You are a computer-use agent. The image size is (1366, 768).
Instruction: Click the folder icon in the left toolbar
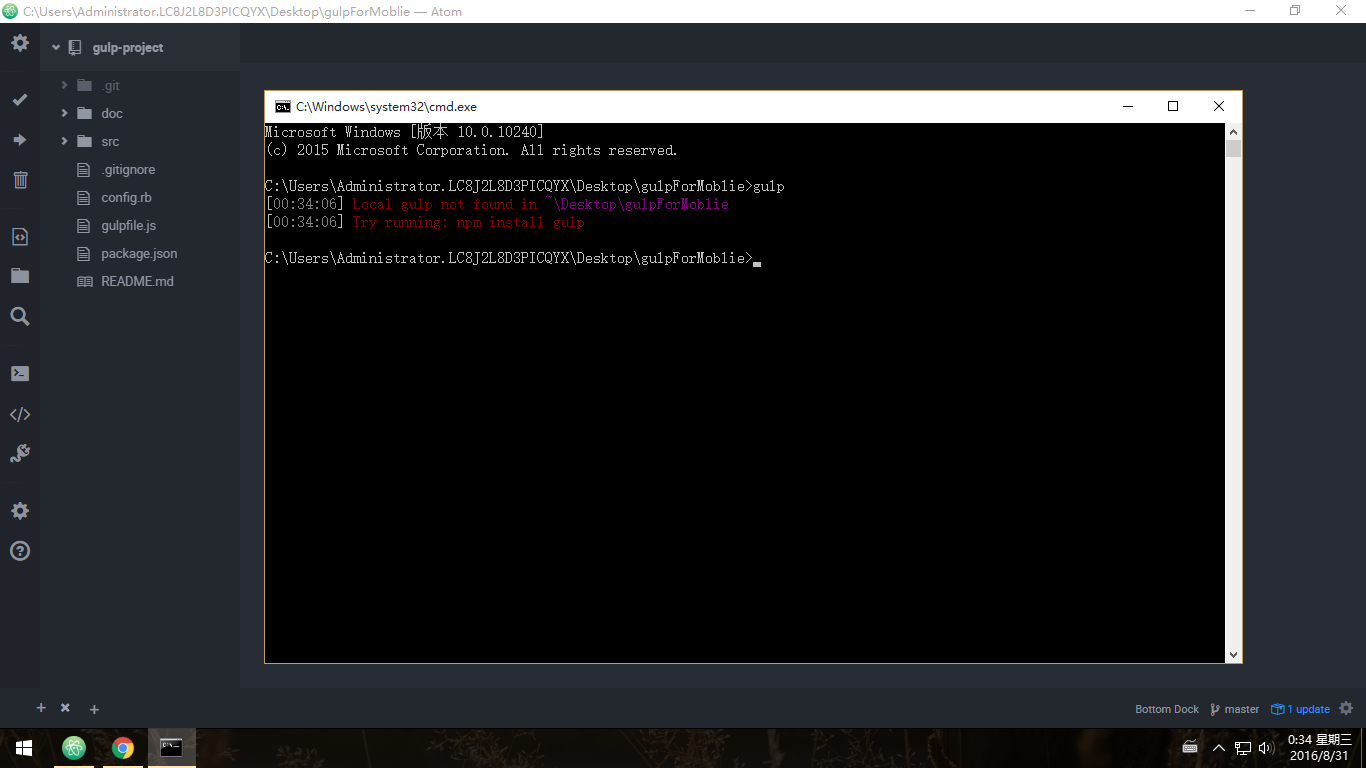pos(19,275)
